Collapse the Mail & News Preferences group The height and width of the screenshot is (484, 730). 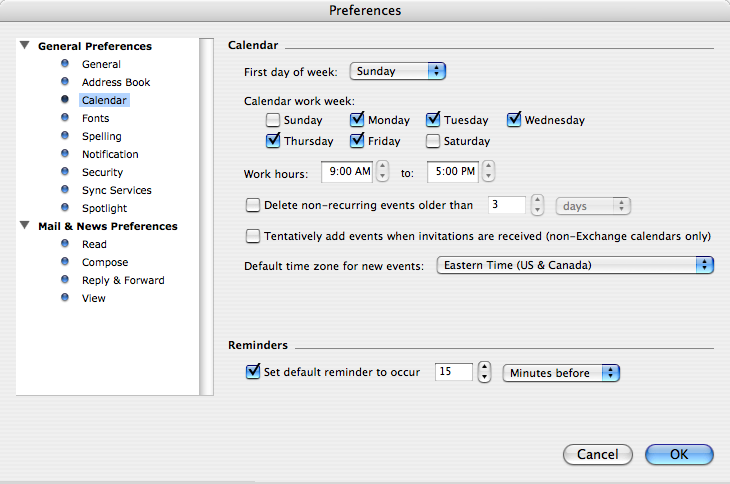pyautogui.click(x=25, y=226)
